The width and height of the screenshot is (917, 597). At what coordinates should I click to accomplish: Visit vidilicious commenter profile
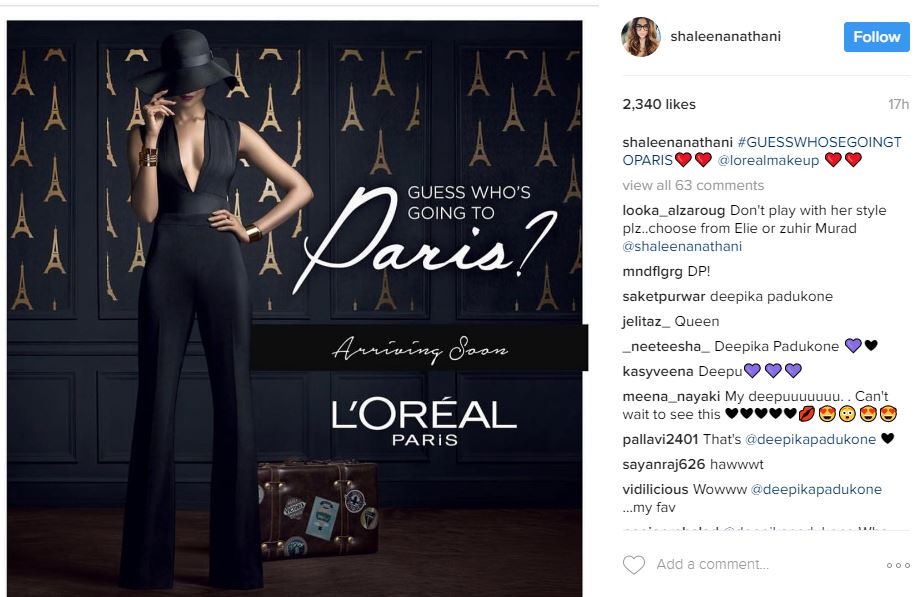pyautogui.click(x=655, y=489)
